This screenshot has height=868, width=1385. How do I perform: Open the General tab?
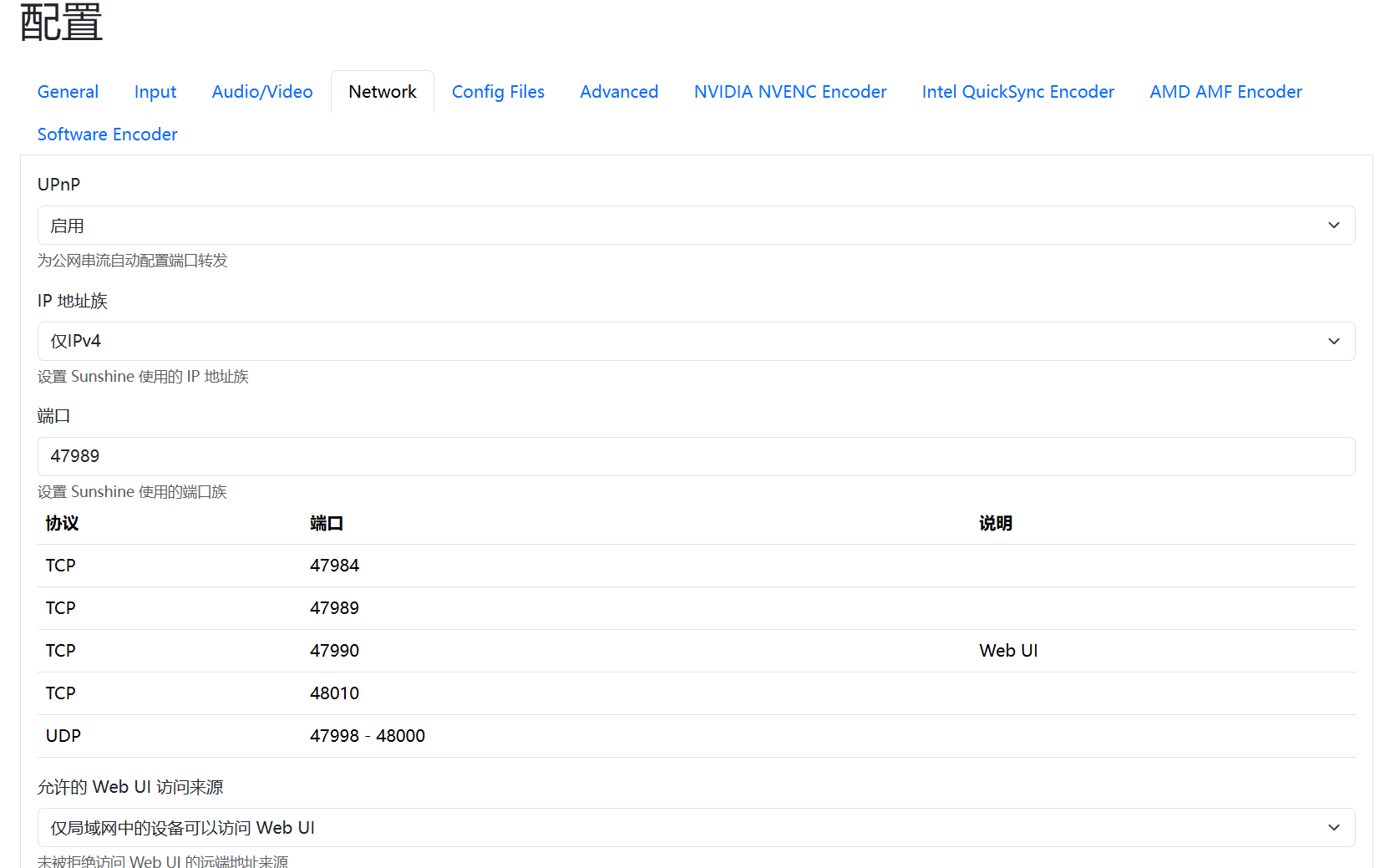coord(68,92)
